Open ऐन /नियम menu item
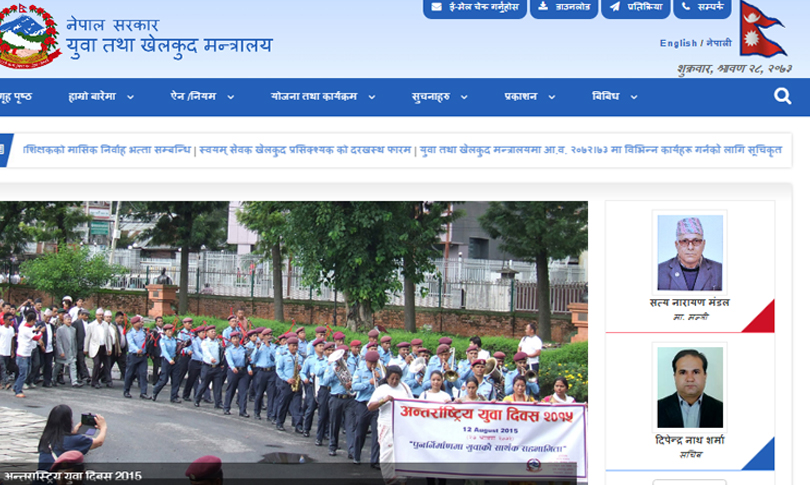The image size is (810, 485). tap(193, 97)
